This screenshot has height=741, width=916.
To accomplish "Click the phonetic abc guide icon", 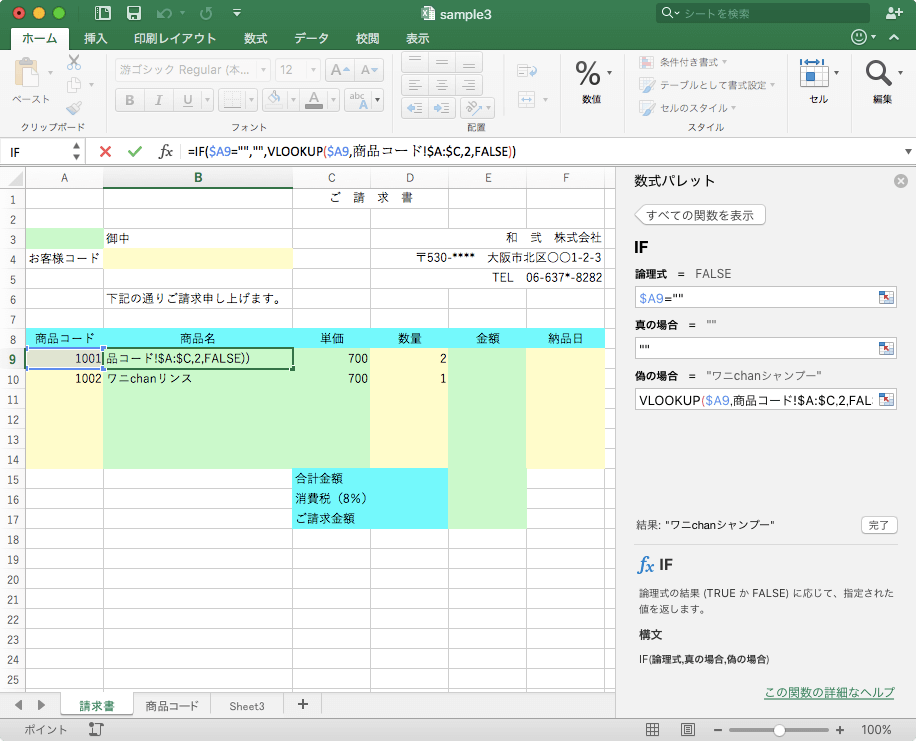I will (x=358, y=100).
